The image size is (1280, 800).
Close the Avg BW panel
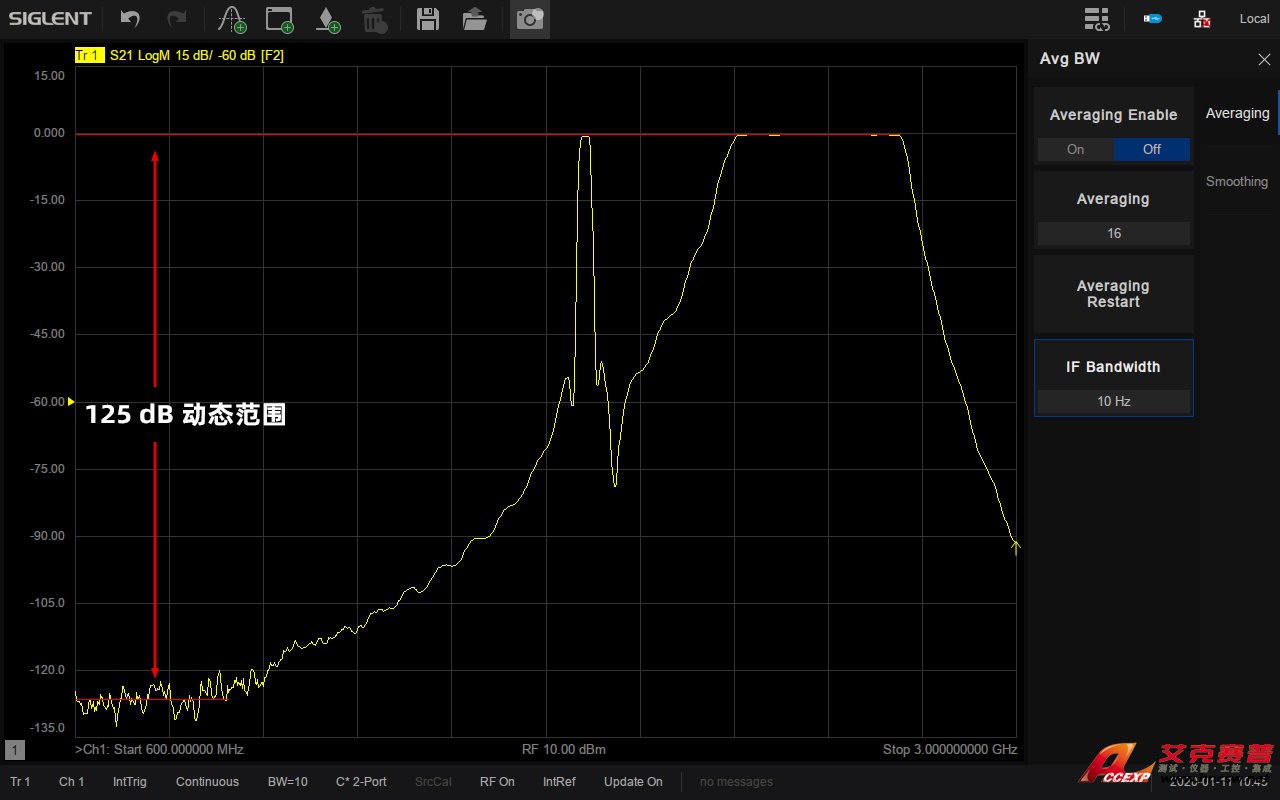[1264, 59]
